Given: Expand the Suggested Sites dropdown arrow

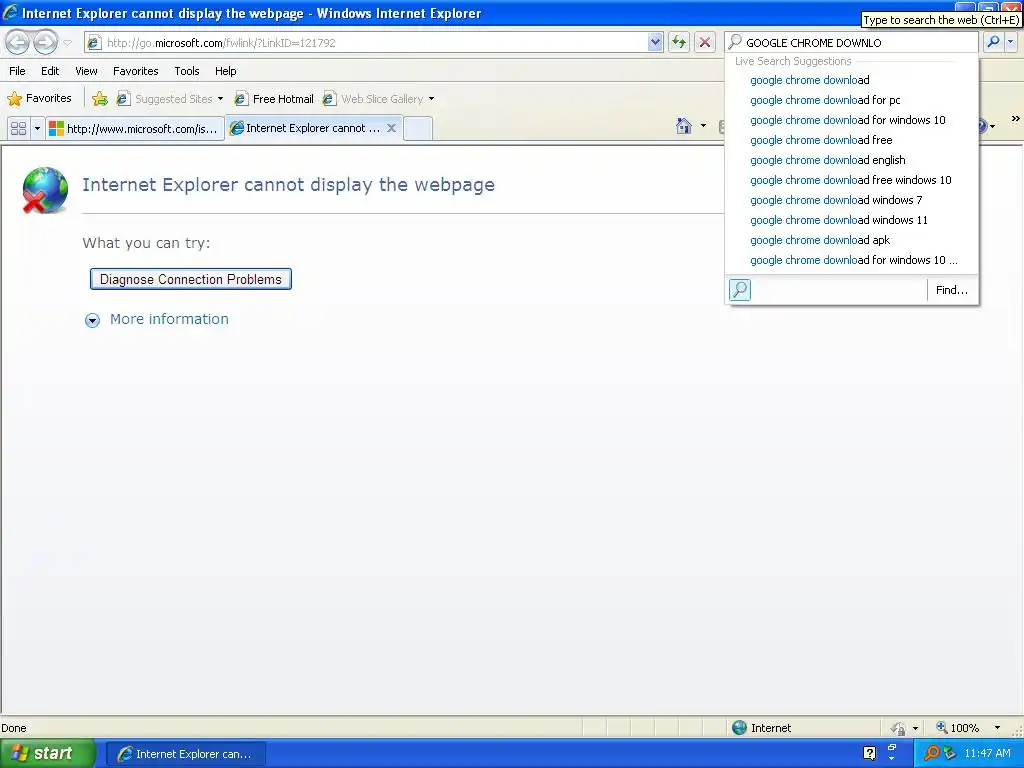Looking at the screenshot, I should click(x=220, y=99).
